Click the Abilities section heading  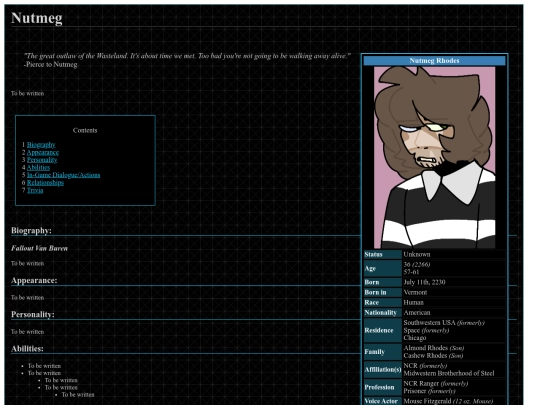coord(27,349)
